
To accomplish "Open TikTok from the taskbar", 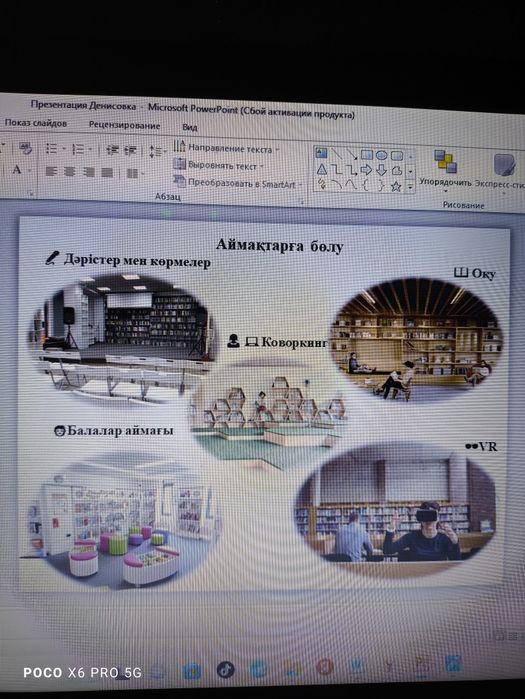I will 226,670.
